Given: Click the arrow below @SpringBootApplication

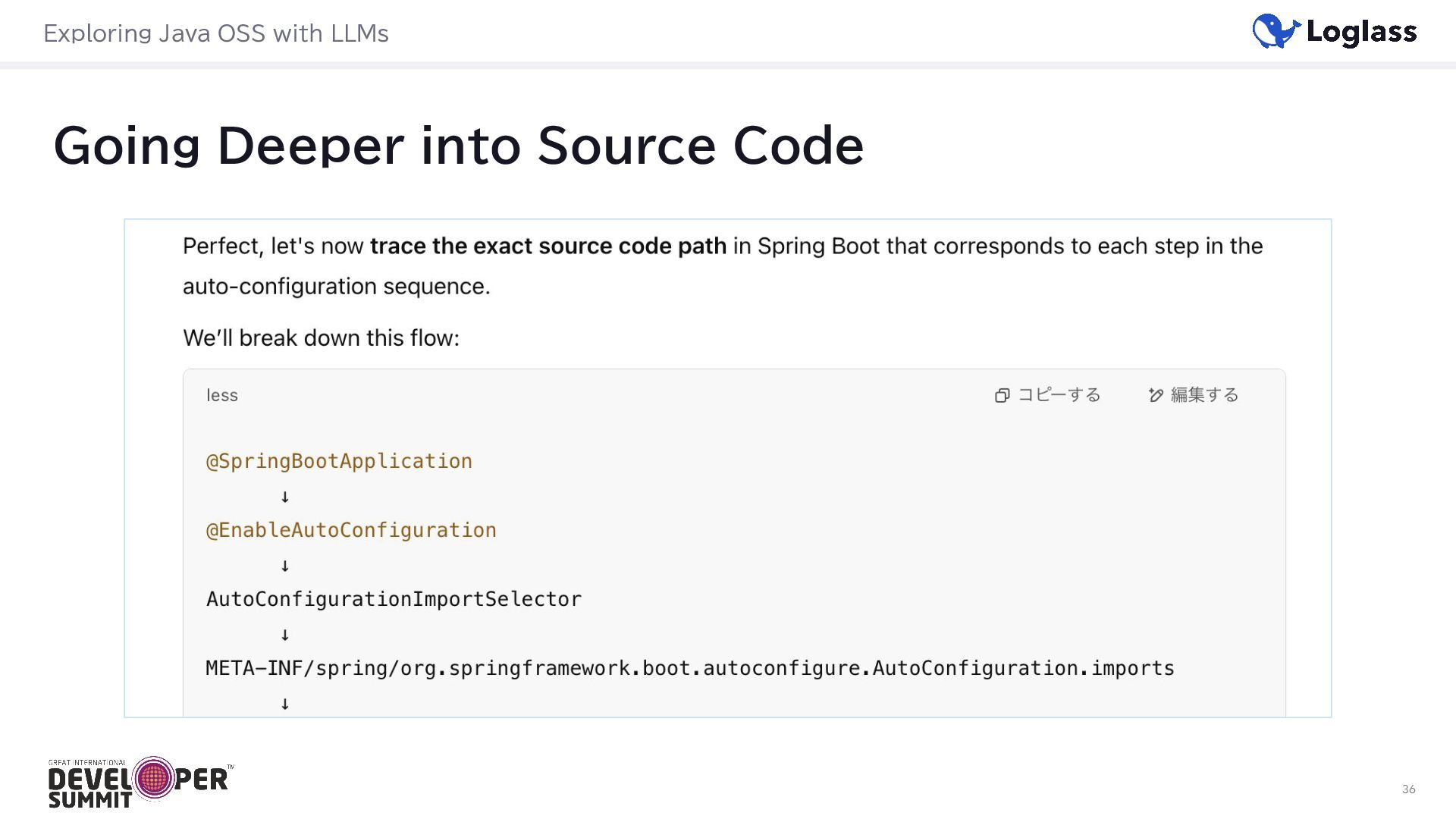Looking at the screenshot, I should tap(285, 497).
